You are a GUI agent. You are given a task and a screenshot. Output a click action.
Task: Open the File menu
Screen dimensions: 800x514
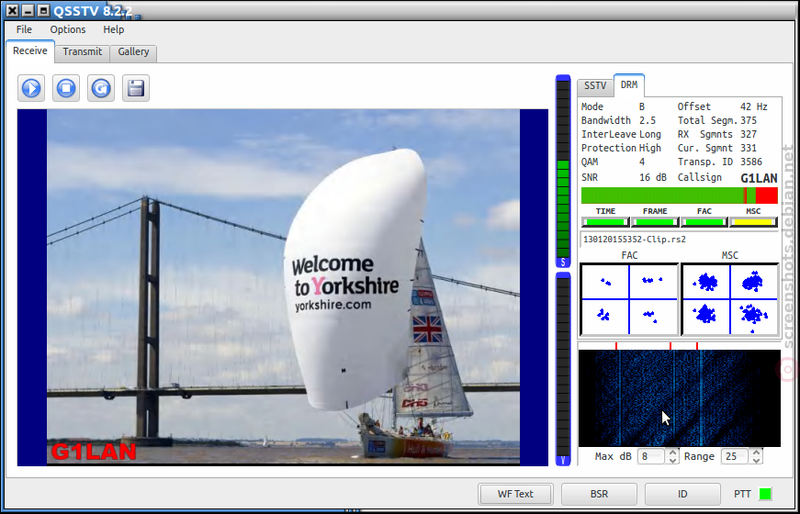pyautogui.click(x=24, y=30)
